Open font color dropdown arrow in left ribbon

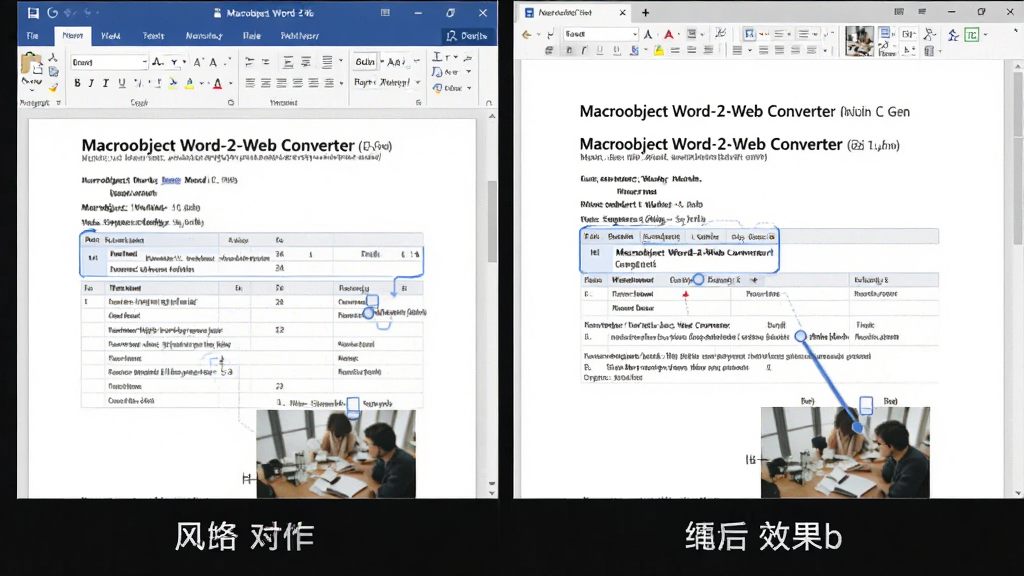pos(231,84)
